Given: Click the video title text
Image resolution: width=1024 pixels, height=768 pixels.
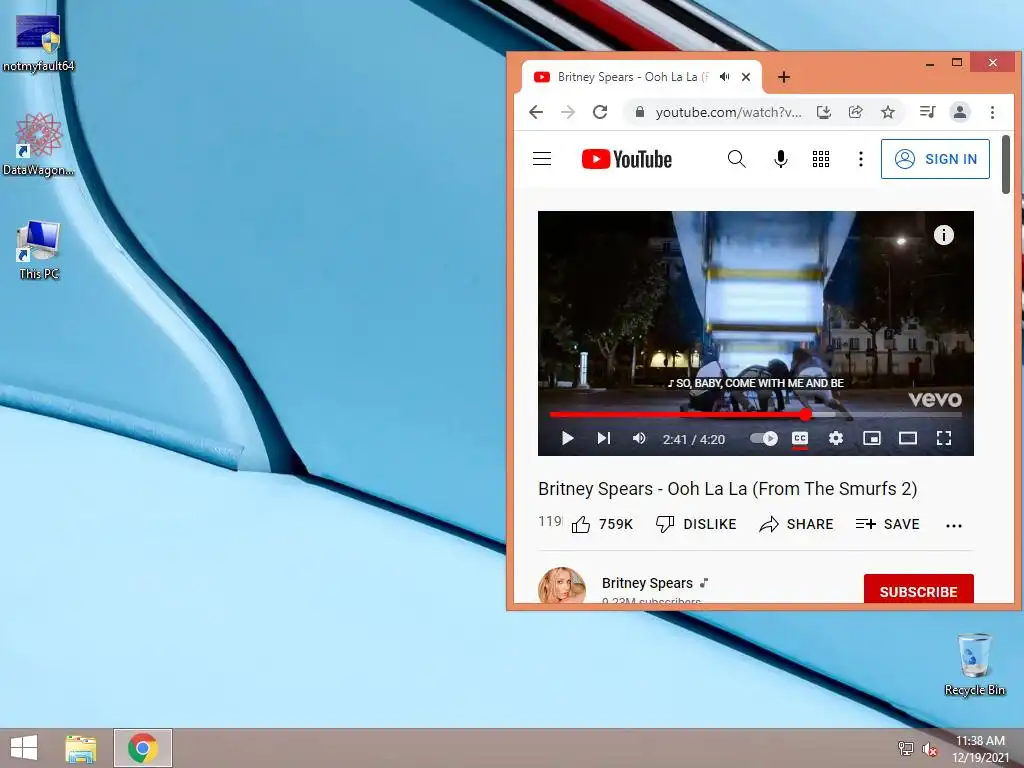Looking at the screenshot, I should 728,488.
